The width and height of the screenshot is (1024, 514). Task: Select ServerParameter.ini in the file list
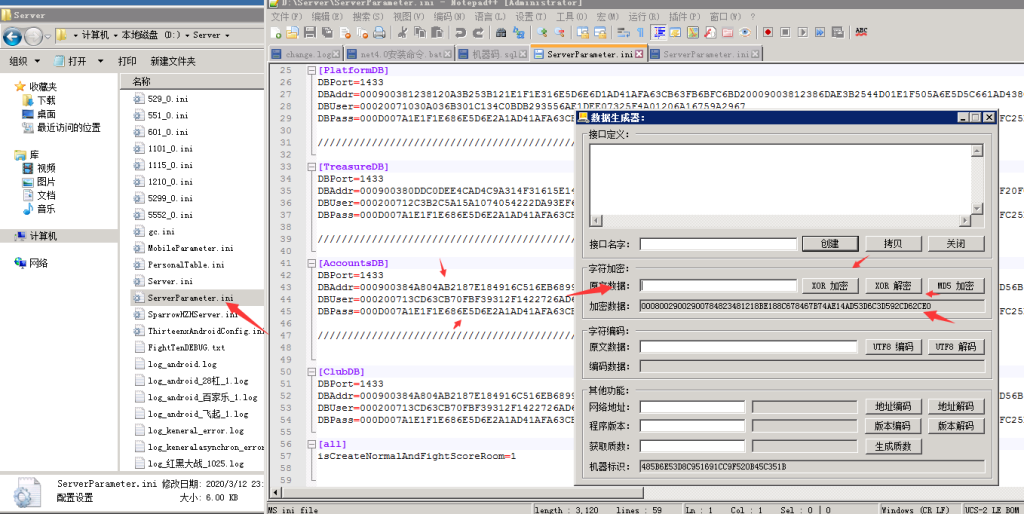pyautogui.click(x=190, y=298)
